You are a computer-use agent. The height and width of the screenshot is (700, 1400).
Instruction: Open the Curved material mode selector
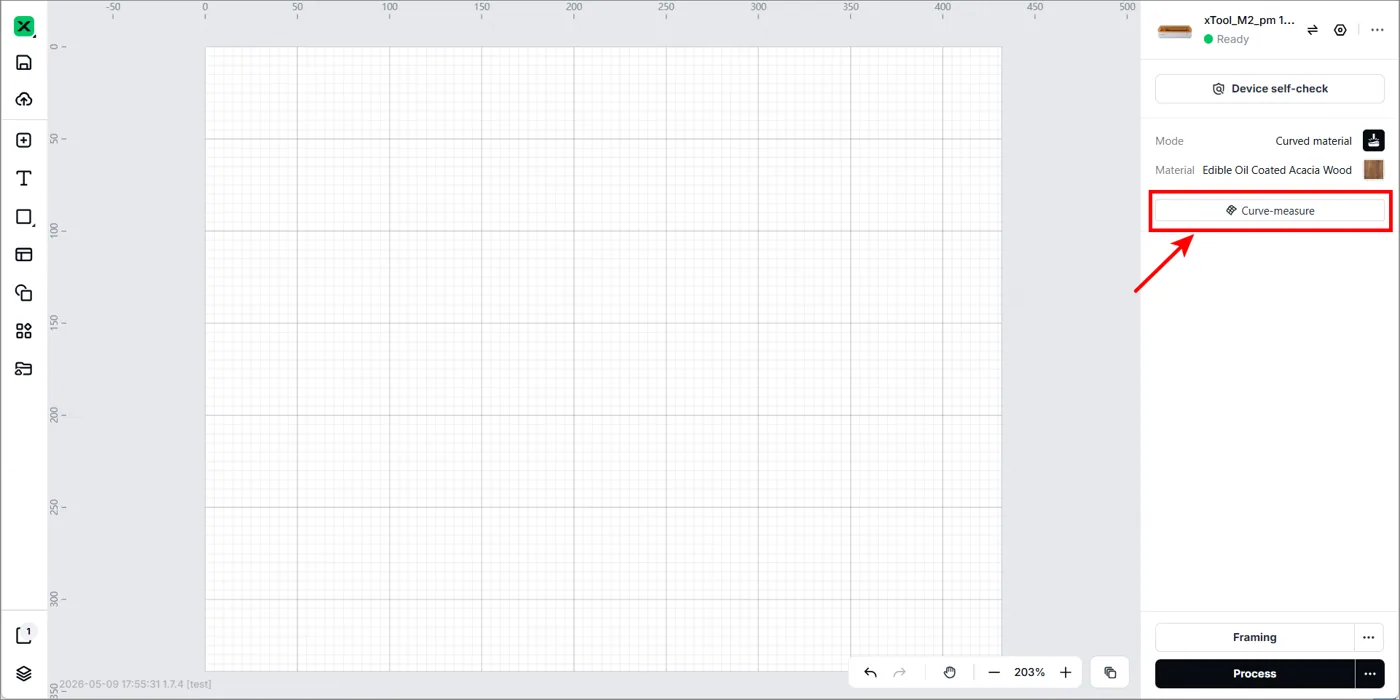(1313, 141)
